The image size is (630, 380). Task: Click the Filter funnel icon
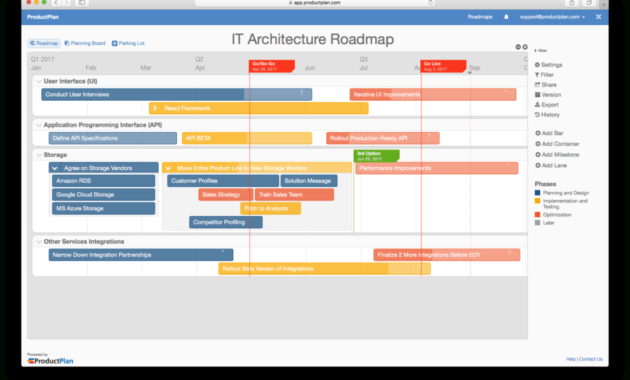pos(537,75)
